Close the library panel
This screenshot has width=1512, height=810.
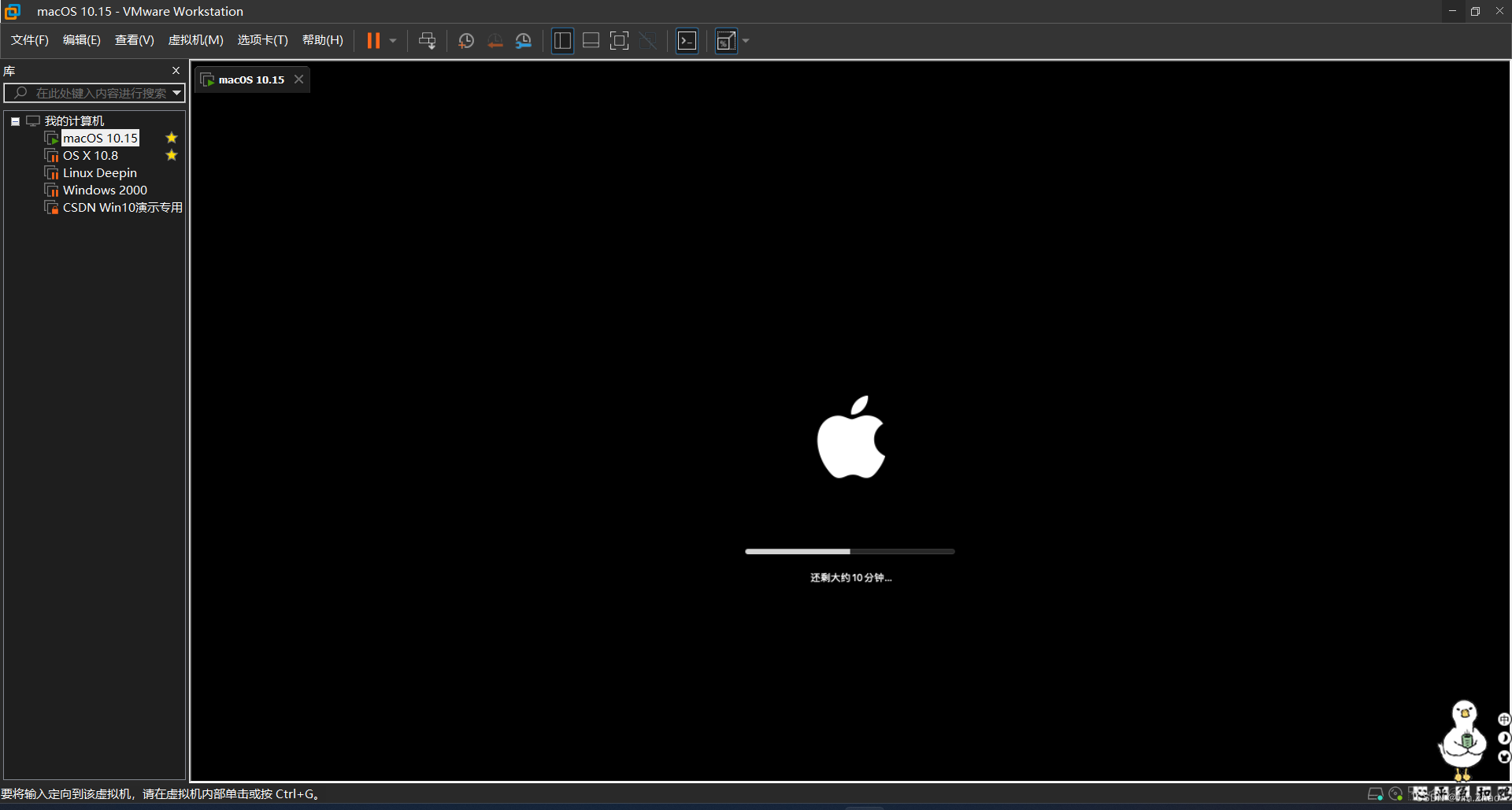[x=176, y=71]
